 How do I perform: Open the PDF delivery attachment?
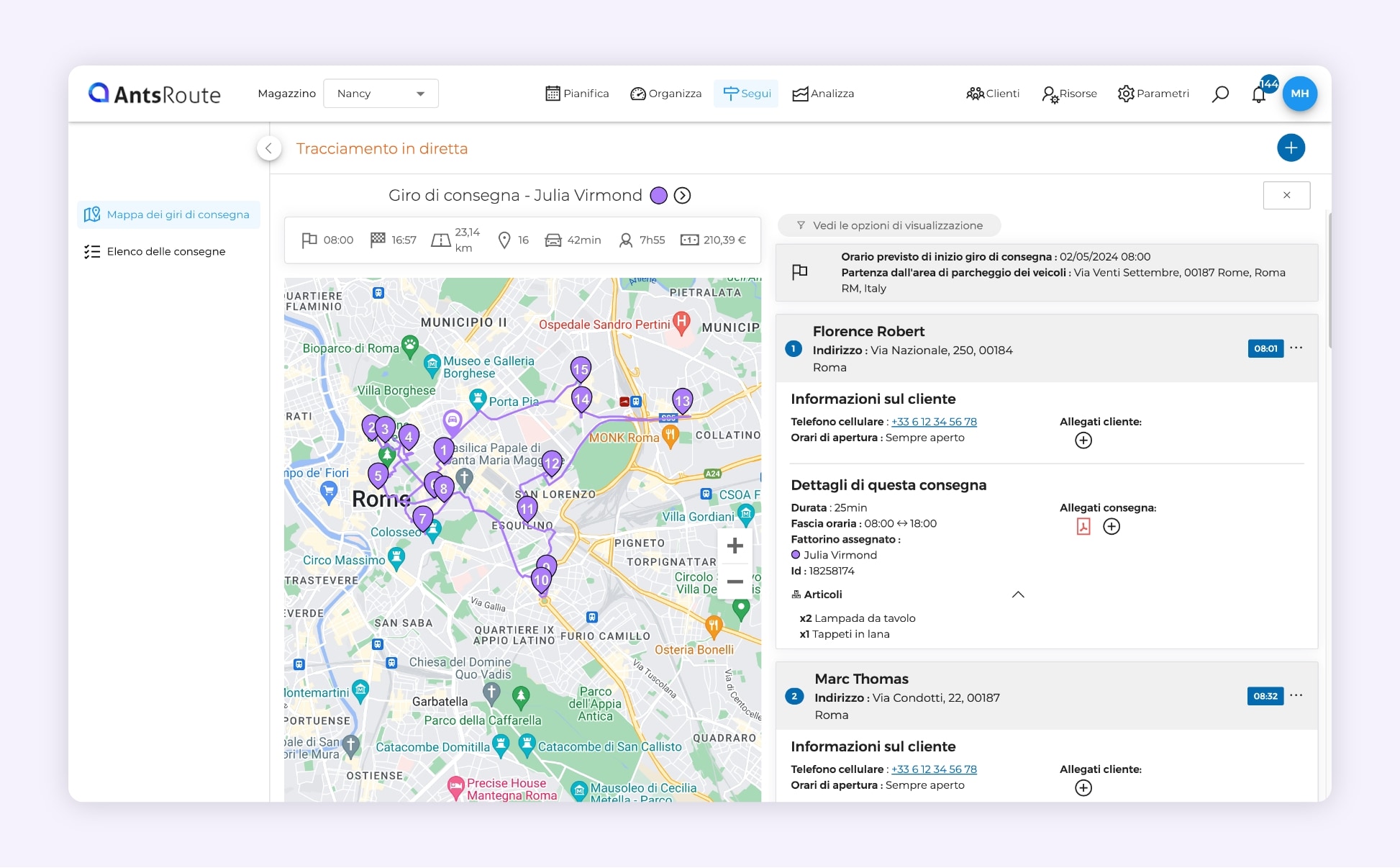(x=1083, y=527)
